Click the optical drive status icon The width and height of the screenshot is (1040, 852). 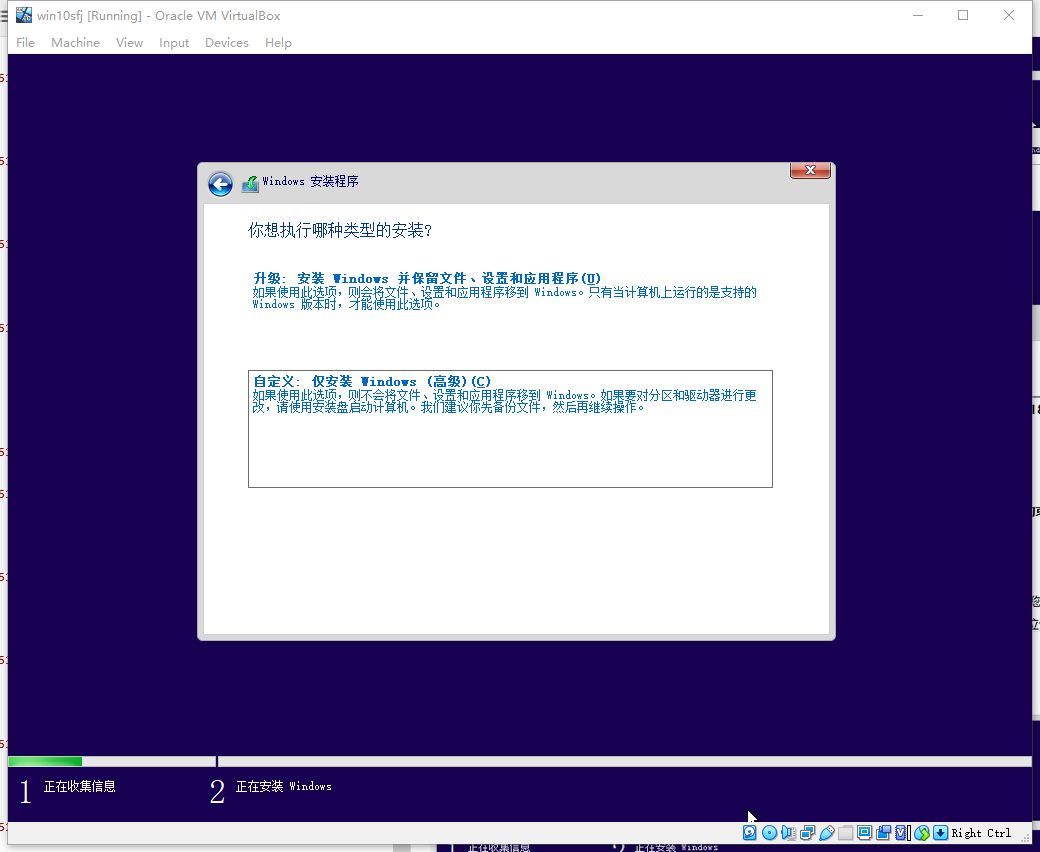pos(769,833)
